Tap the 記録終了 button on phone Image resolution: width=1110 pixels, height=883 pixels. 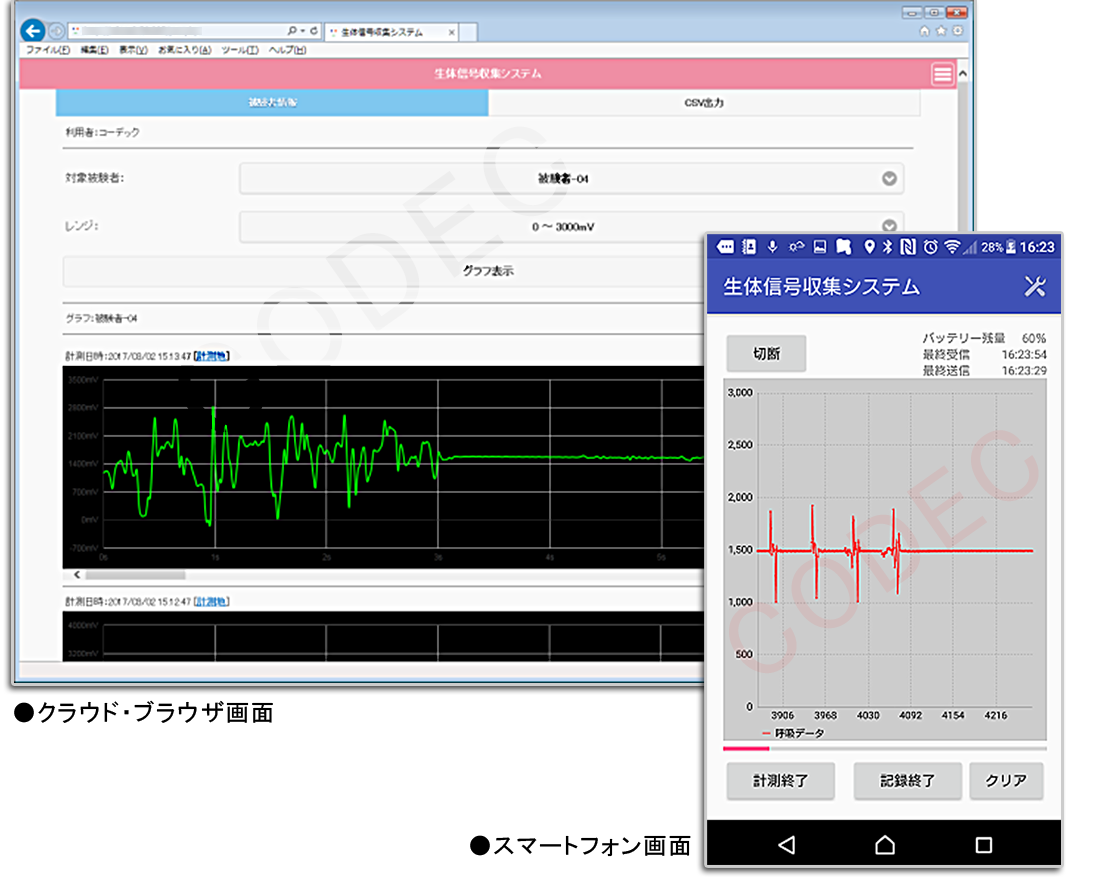tap(908, 781)
